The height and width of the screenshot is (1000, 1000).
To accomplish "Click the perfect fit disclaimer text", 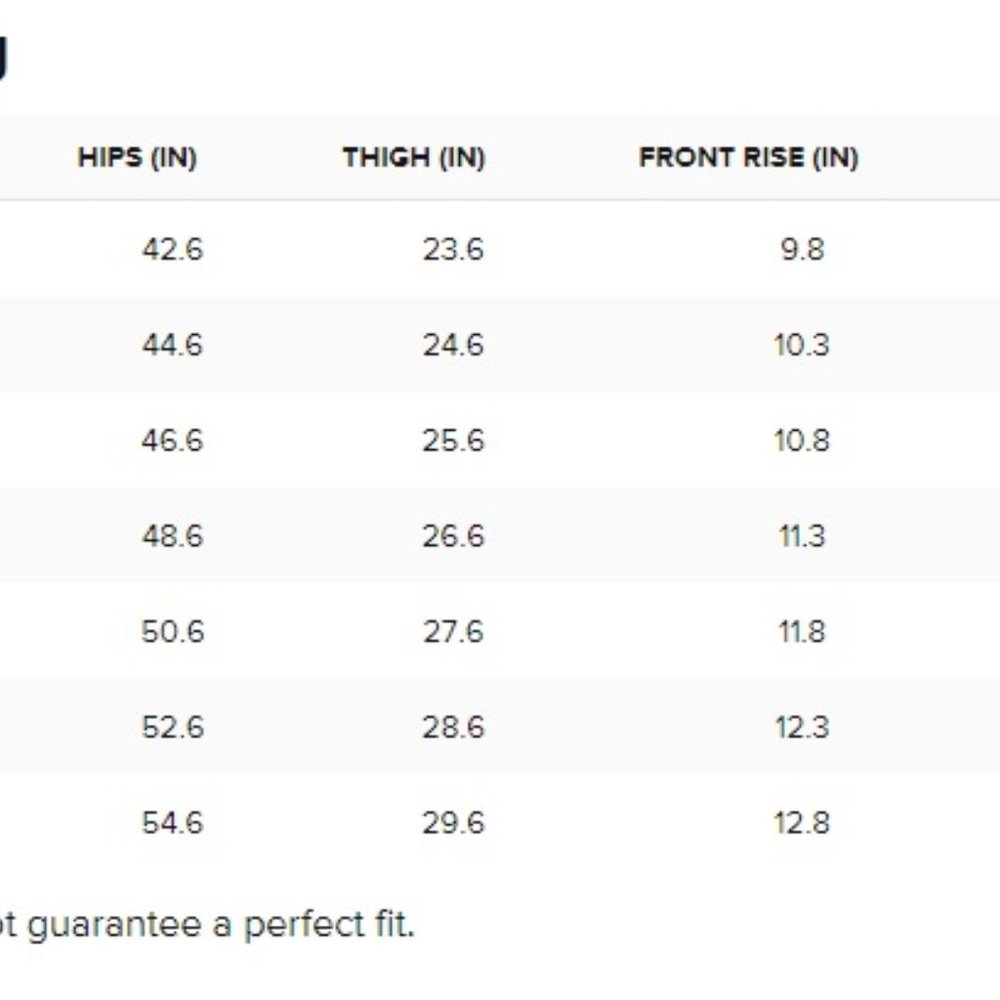I will [207, 925].
